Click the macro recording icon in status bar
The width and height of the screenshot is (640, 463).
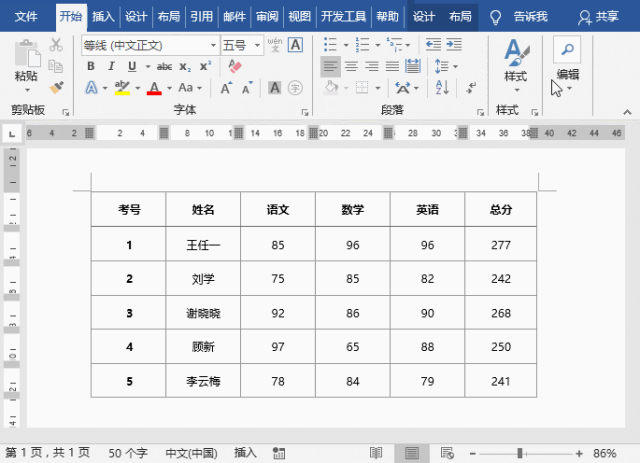pos(279,453)
